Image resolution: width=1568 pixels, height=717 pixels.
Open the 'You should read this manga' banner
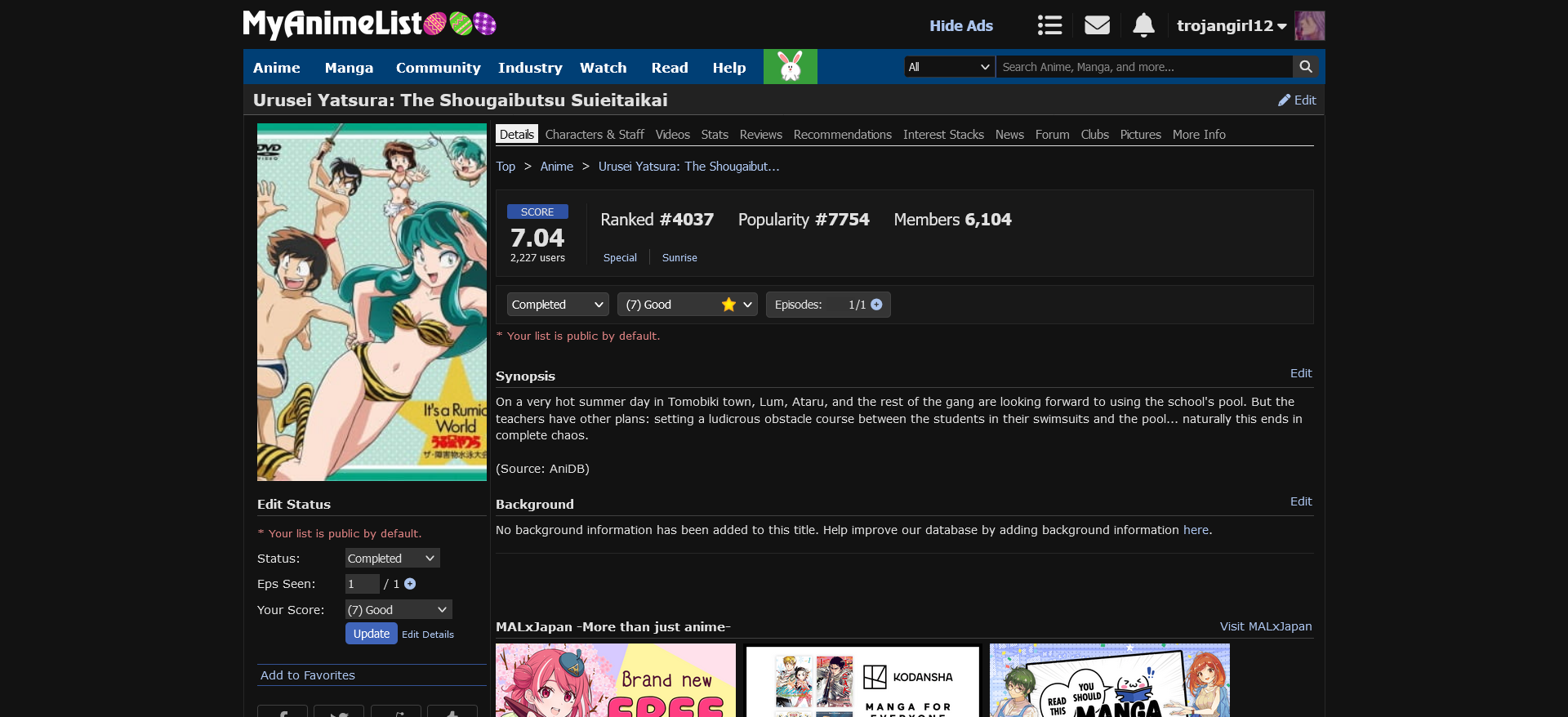[1110, 680]
